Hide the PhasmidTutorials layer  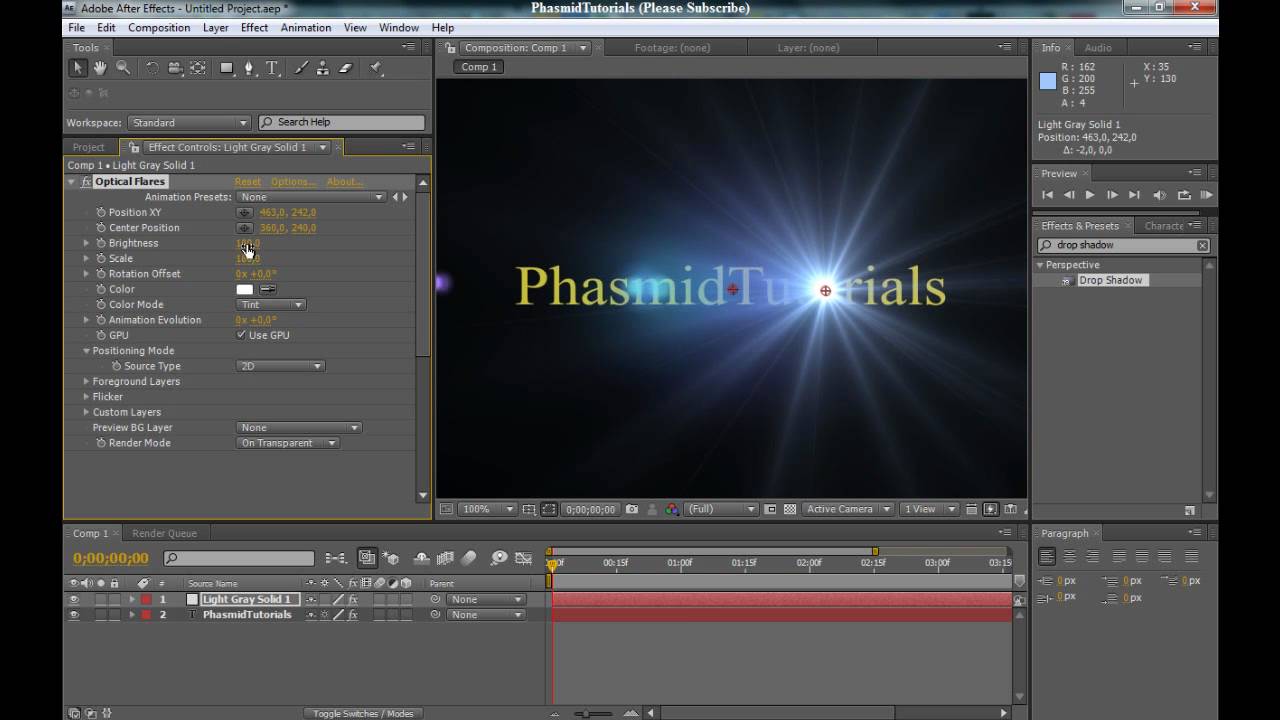pos(73,615)
